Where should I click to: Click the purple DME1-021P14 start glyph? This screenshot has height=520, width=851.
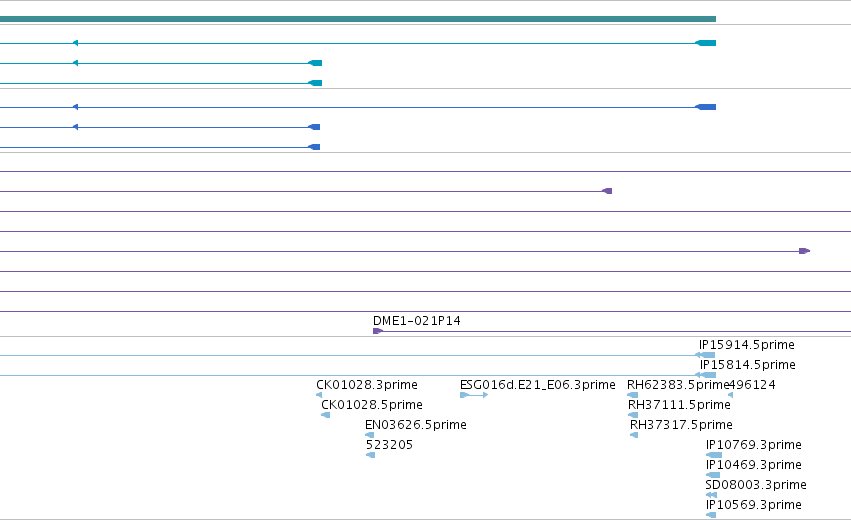point(378,331)
